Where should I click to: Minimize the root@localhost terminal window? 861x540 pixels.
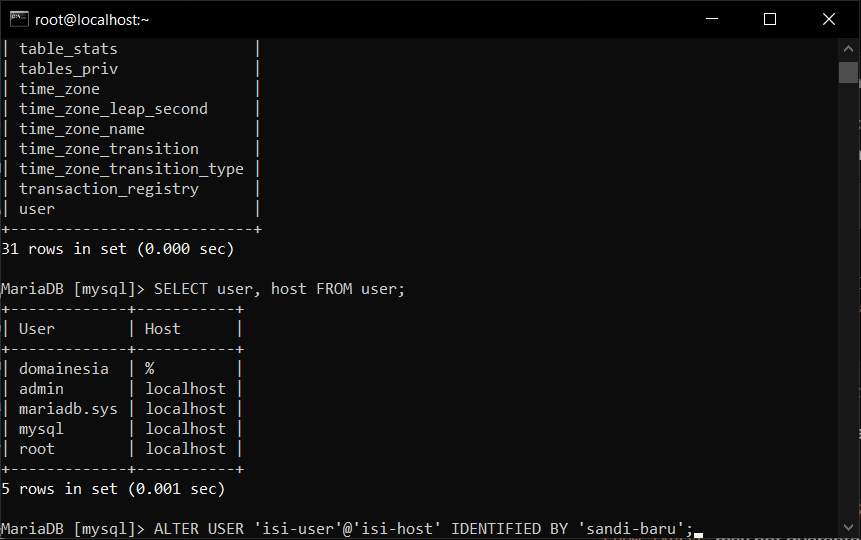(712, 19)
